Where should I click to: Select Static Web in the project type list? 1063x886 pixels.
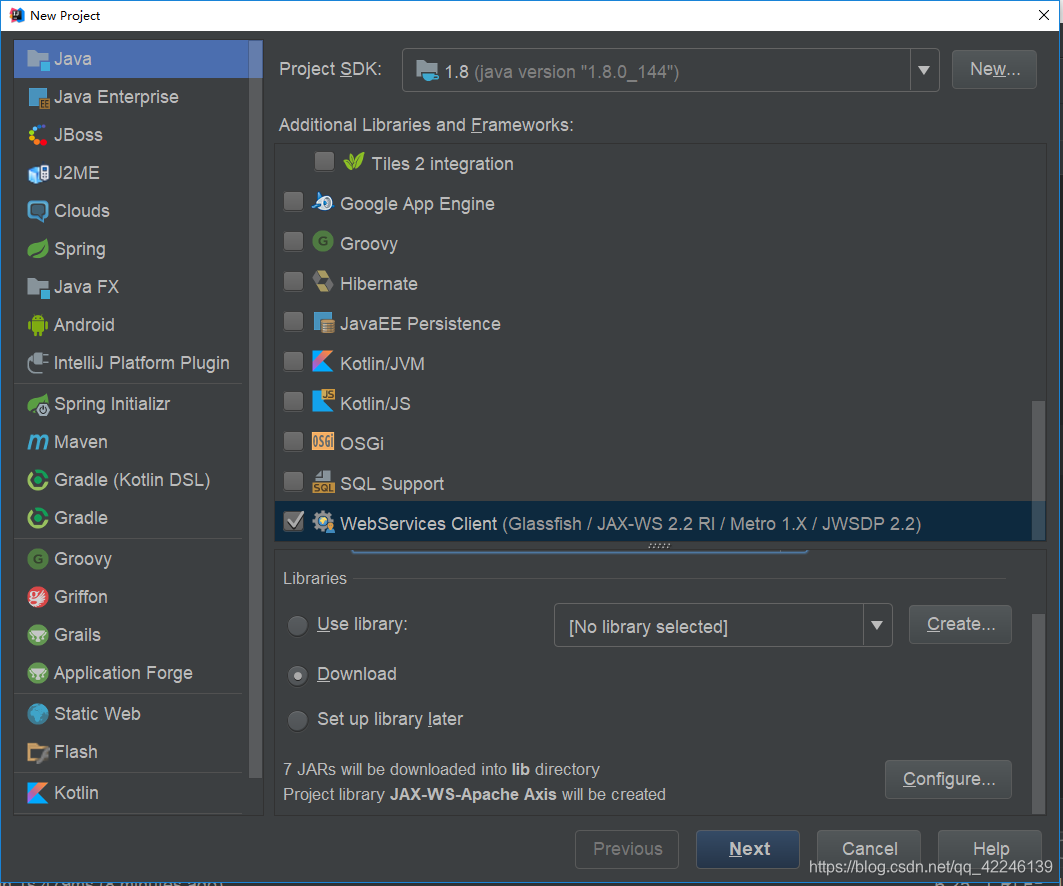(132, 714)
